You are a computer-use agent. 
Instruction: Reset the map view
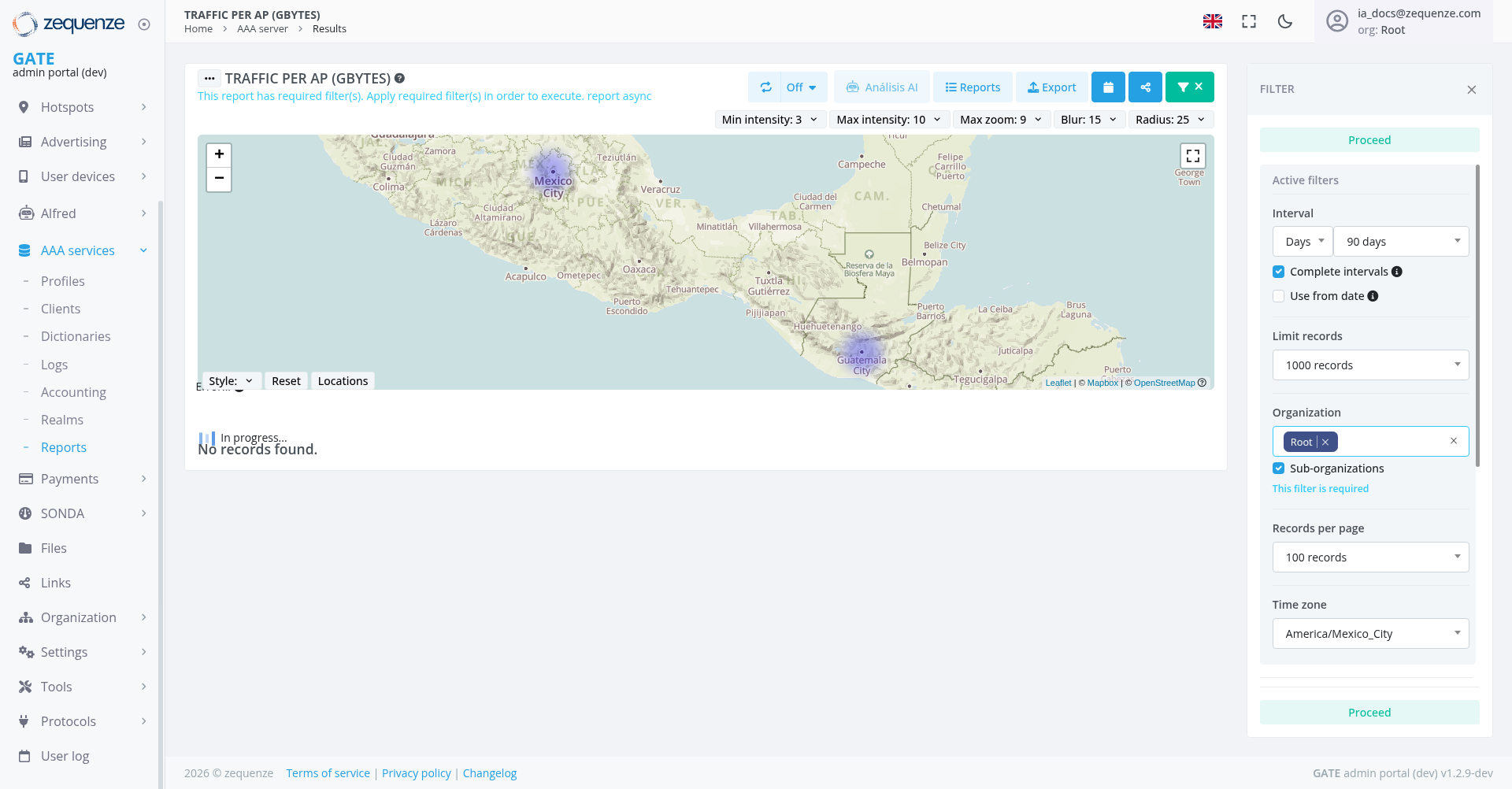tap(286, 381)
